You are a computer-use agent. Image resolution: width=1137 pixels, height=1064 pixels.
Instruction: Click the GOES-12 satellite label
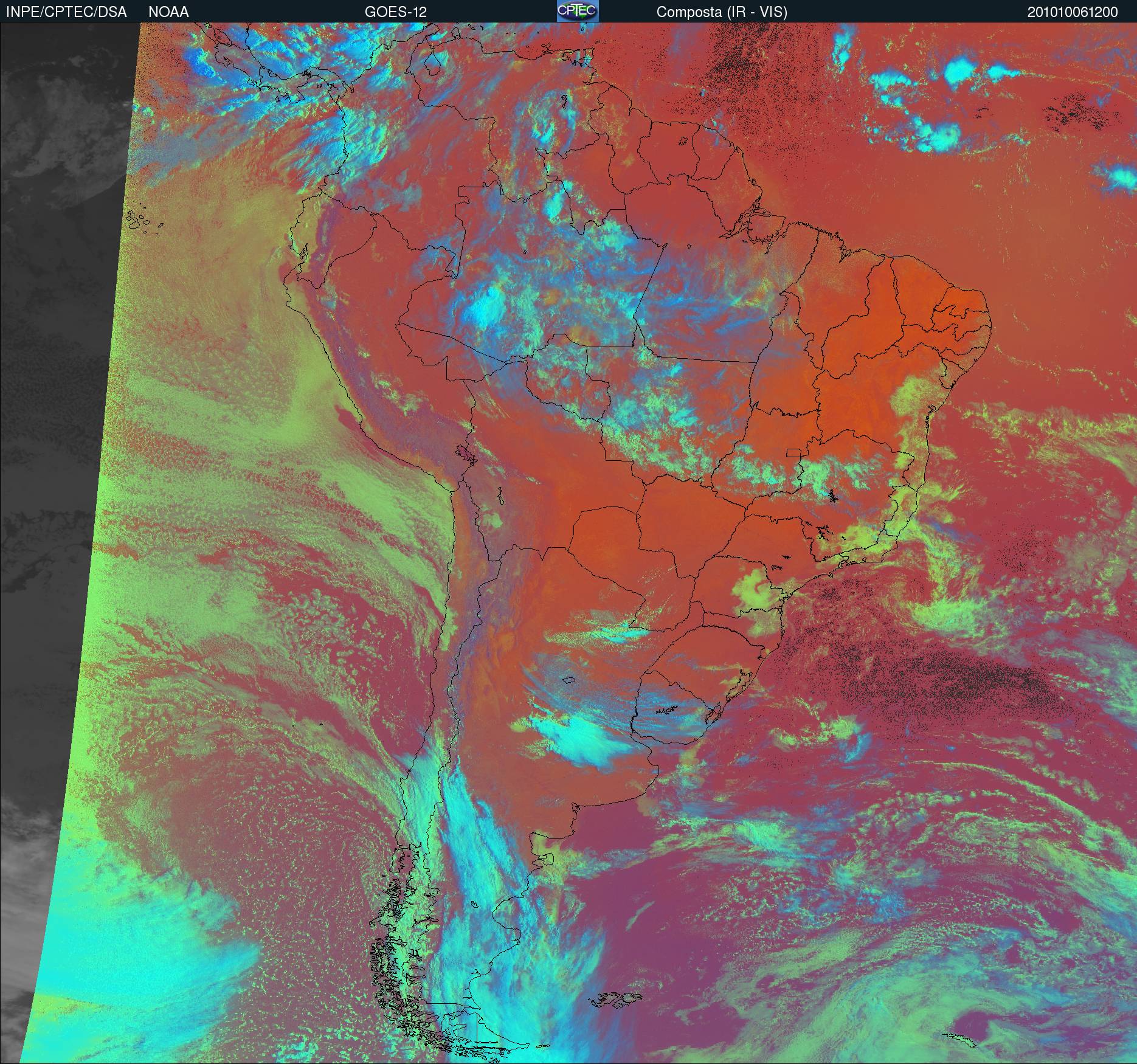(395, 12)
